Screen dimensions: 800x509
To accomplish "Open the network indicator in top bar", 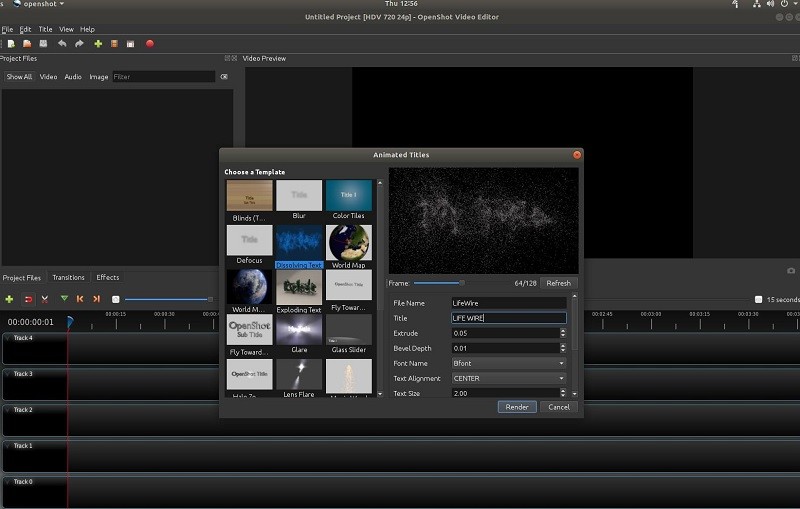I will [x=757, y=4].
